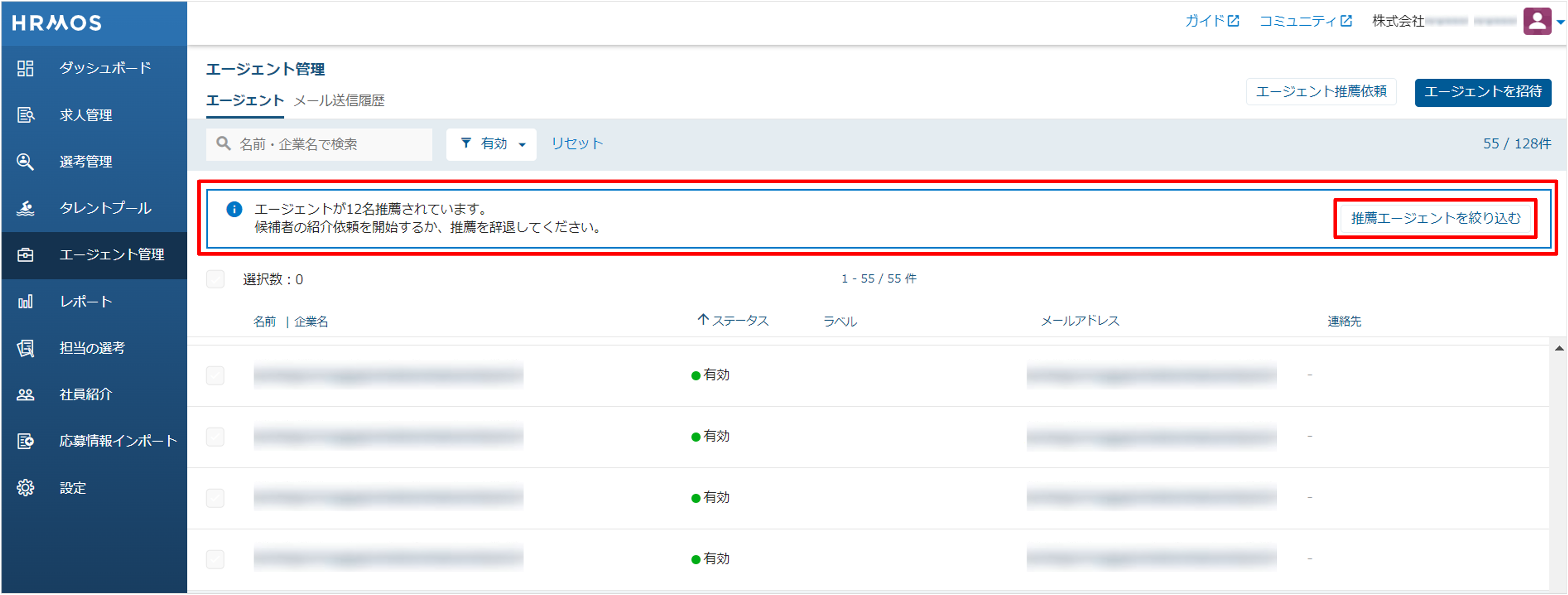Click the エージェント推薦依頼 button
This screenshot has width=1568, height=595.
coord(1321,92)
